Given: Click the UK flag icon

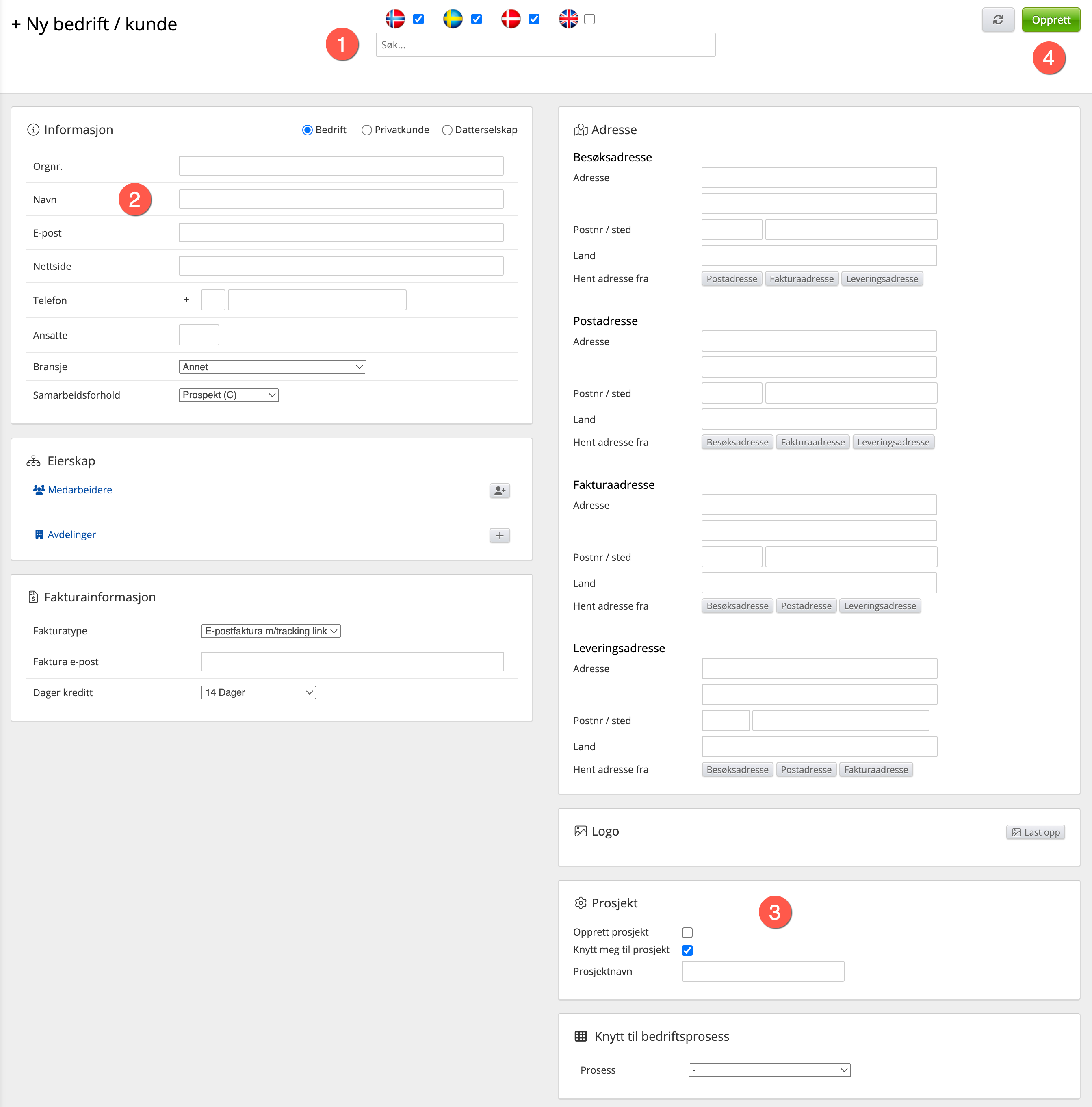Looking at the screenshot, I should click(x=568, y=19).
